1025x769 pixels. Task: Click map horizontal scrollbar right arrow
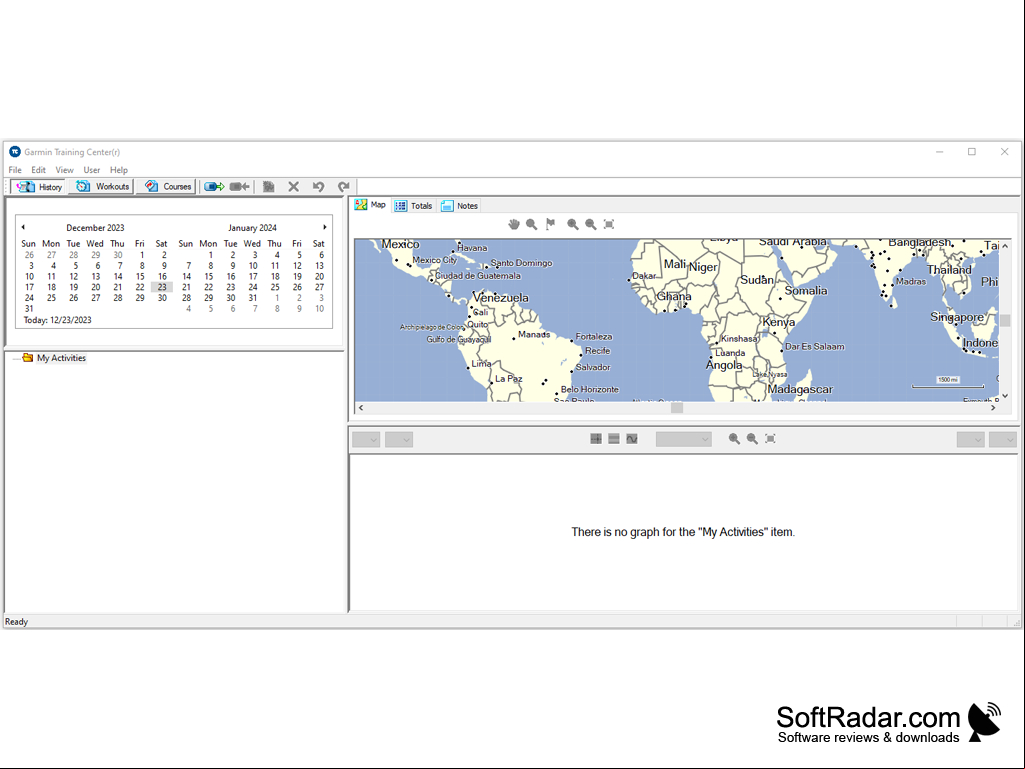993,408
